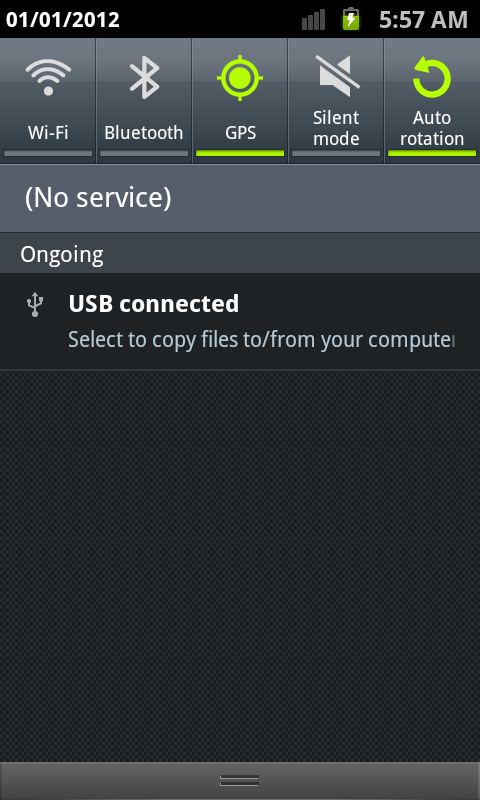480x800 pixels.
Task: Tap the 5:57 AM clock
Action: click(x=423, y=19)
